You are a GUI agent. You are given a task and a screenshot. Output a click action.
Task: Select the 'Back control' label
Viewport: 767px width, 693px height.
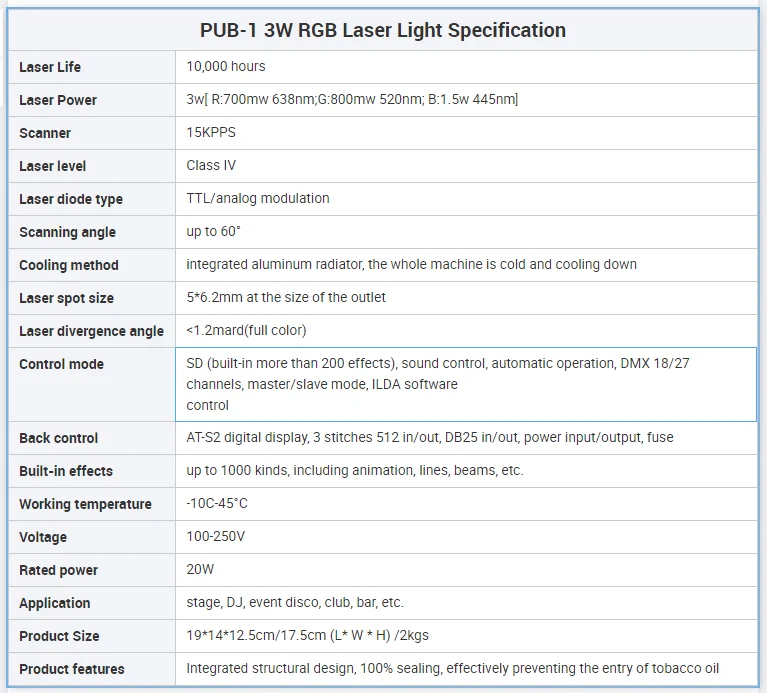pos(59,438)
